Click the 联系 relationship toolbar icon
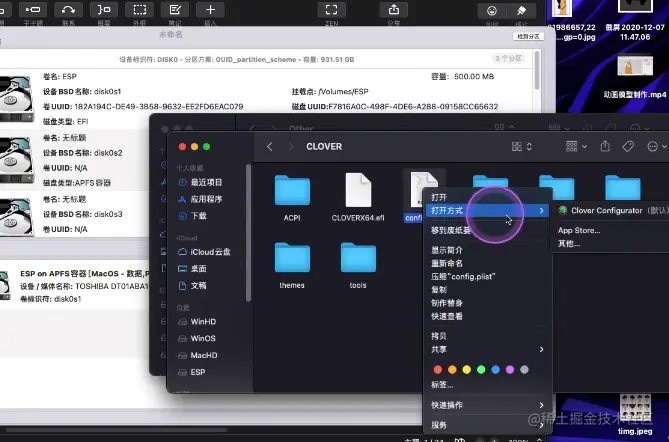This screenshot has height=442, width=669. [68, 10]
